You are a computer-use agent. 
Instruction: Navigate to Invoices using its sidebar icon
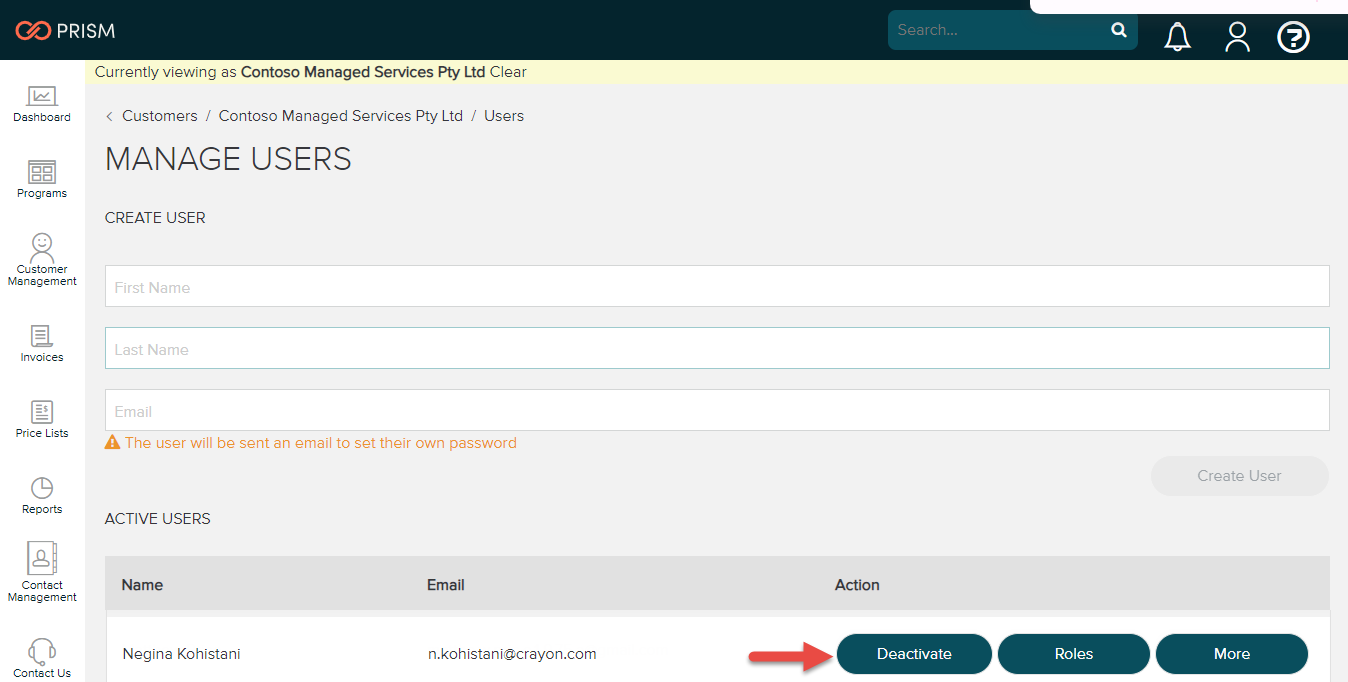[x=41, y=342]
